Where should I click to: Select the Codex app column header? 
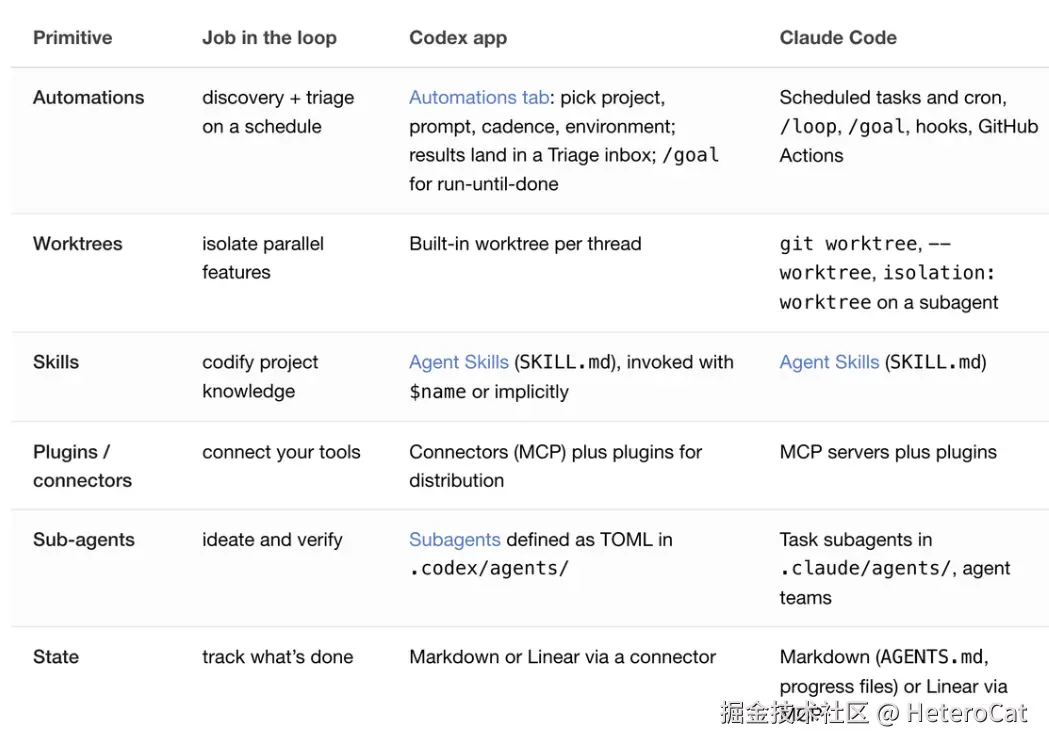pyautogui.click(x=458, y=37)
